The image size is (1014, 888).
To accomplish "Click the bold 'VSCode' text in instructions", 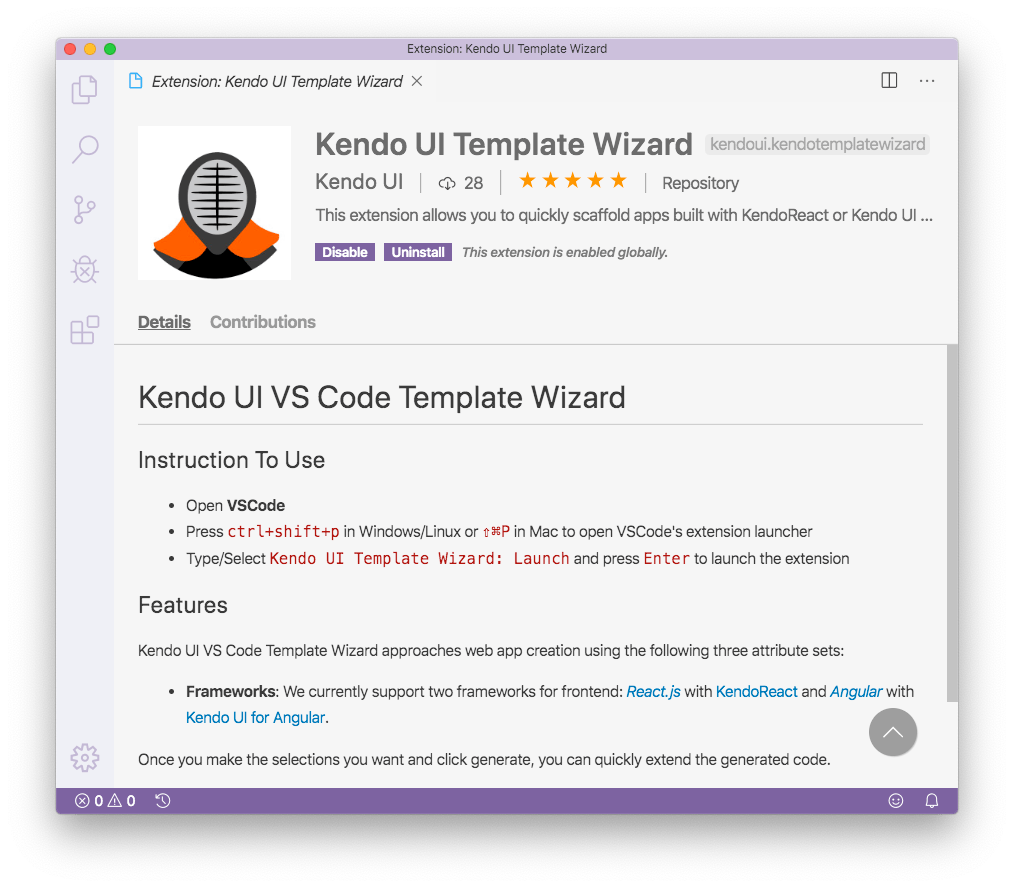I will coord(256,505).
